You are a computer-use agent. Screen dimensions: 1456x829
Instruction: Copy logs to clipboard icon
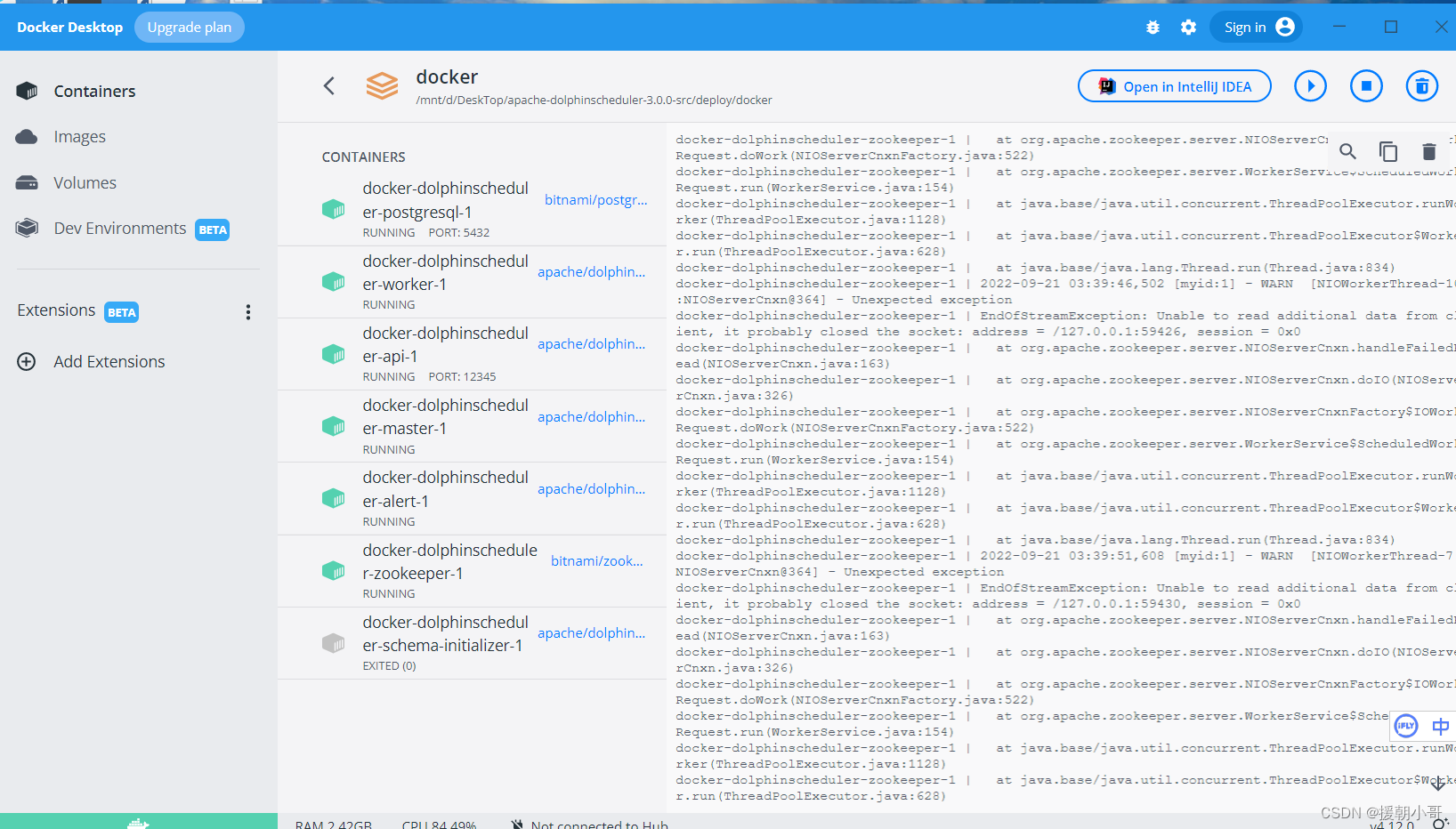[1388, 151]
